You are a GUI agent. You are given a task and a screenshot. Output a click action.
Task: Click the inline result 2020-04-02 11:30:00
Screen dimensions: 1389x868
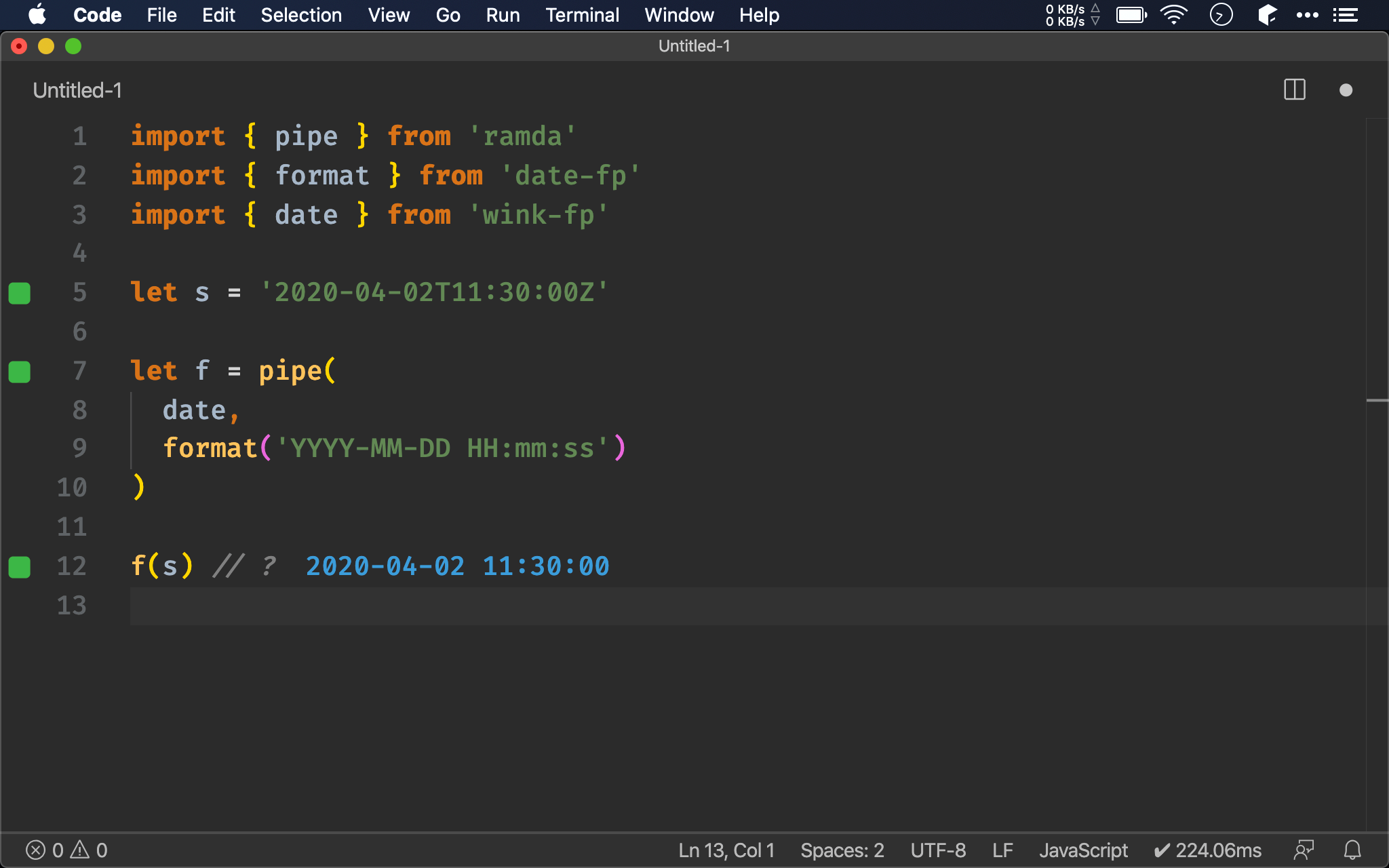point(458,566)
